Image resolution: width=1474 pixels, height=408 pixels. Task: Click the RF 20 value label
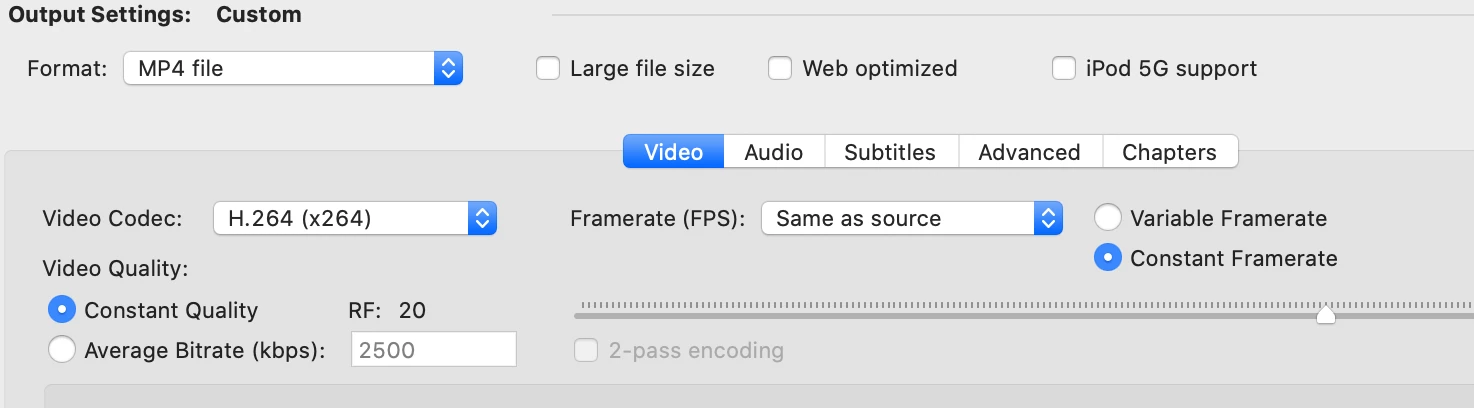(411, 311)
